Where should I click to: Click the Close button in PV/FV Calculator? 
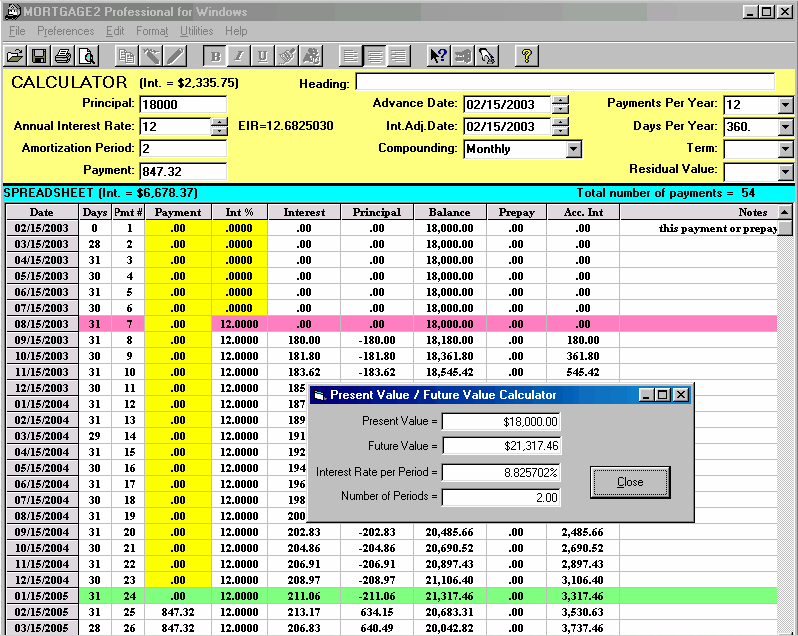point(630,482)
